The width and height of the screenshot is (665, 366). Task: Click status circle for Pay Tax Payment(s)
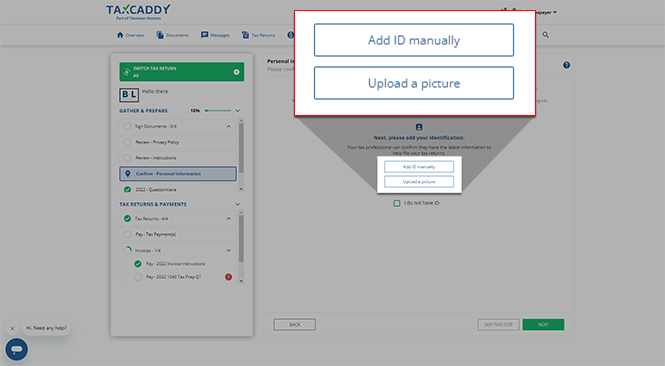[x=127, y=234]
